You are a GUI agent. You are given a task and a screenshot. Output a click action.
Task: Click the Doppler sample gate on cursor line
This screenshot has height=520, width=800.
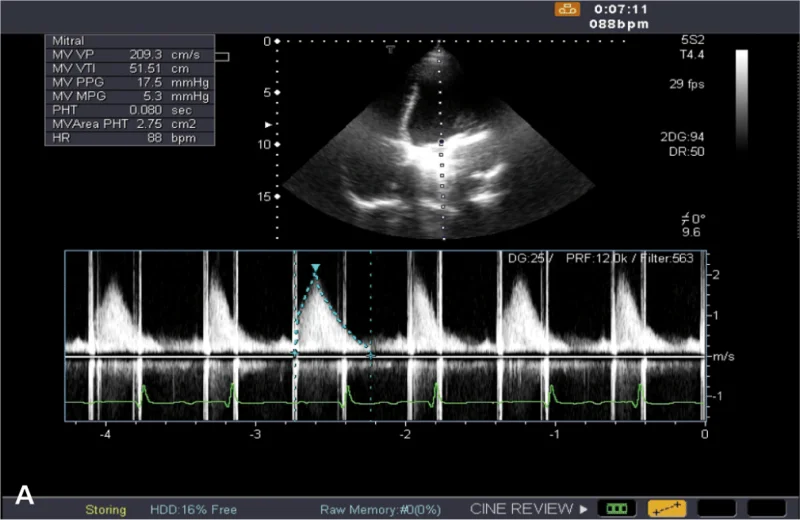[441, 142]
